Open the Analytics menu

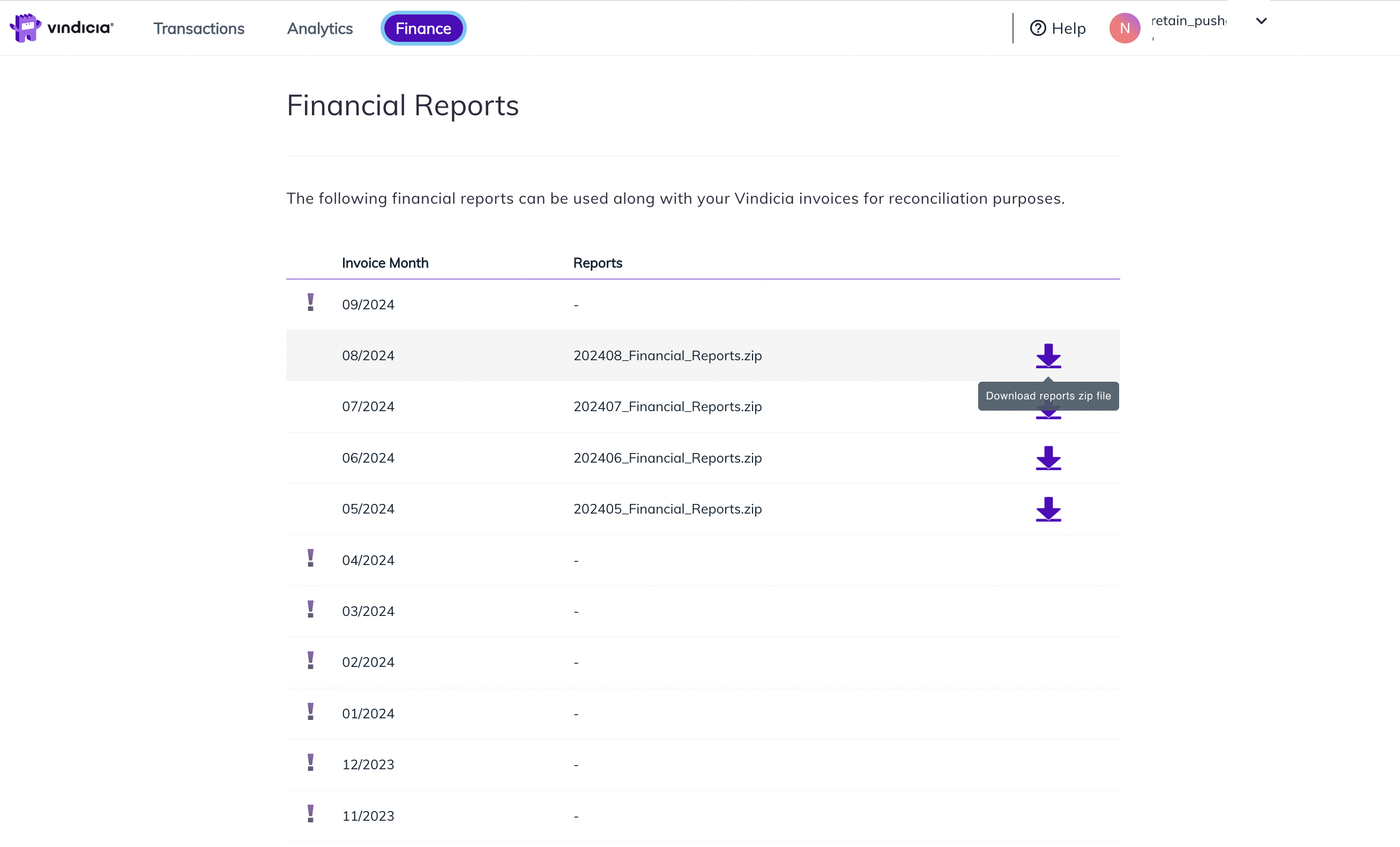[320, 28]
